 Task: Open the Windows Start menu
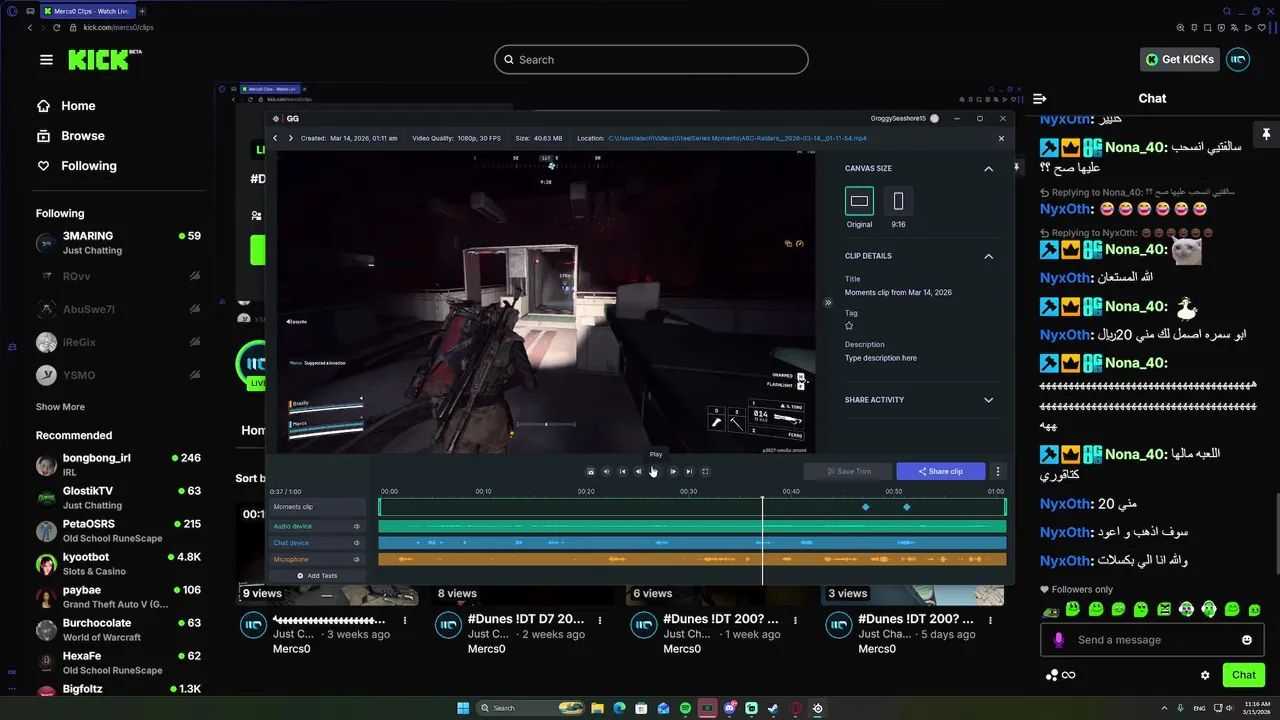(463, 708)
